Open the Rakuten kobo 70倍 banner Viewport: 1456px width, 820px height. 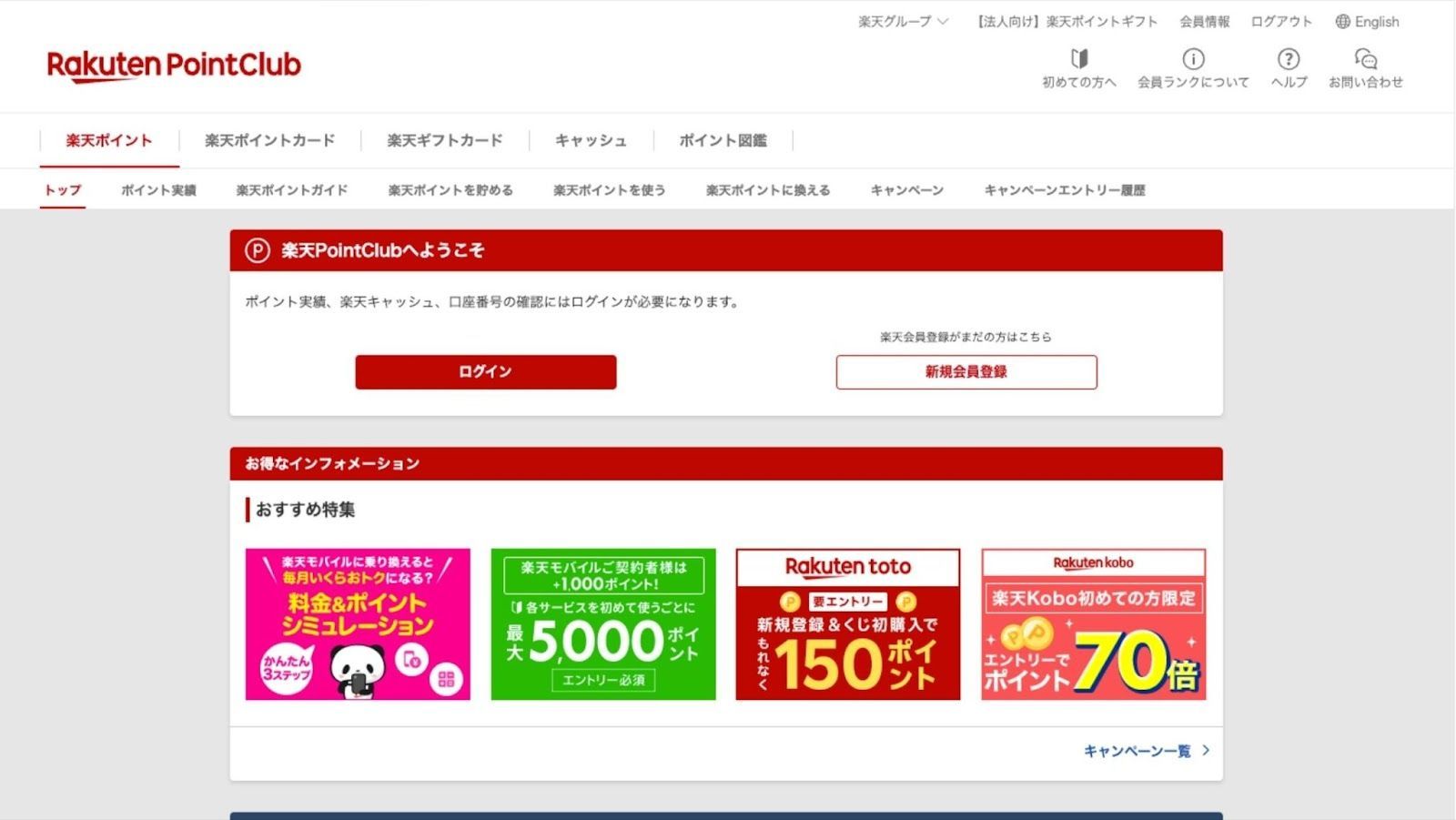(x=1094, y=624)
